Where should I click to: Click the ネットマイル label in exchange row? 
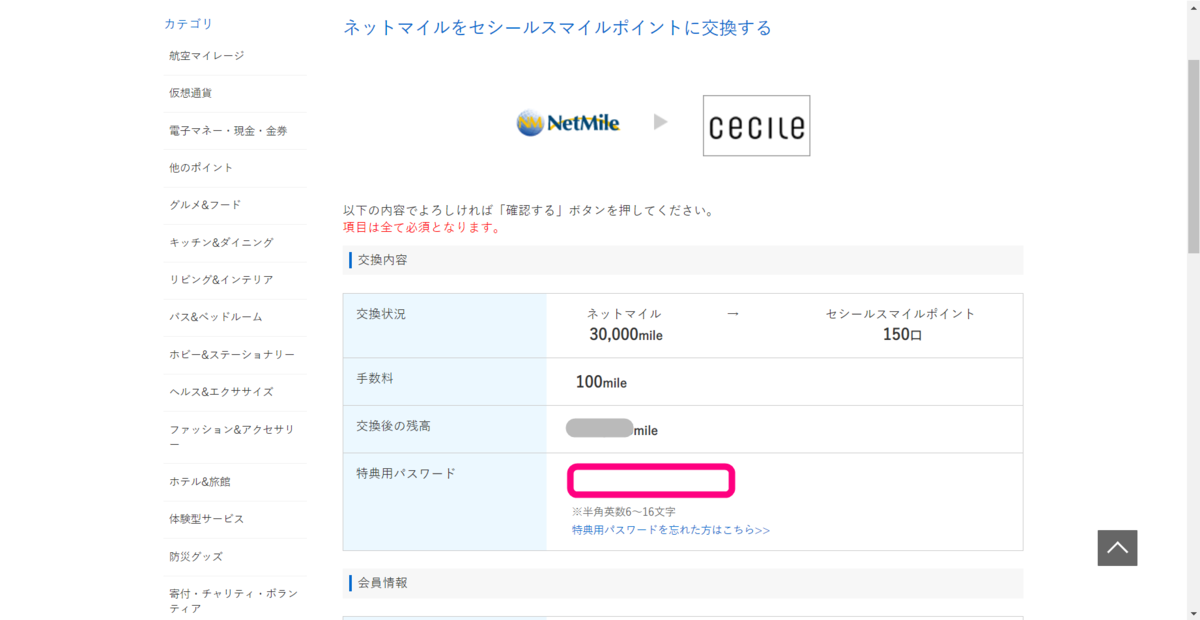tap(624, 314)
